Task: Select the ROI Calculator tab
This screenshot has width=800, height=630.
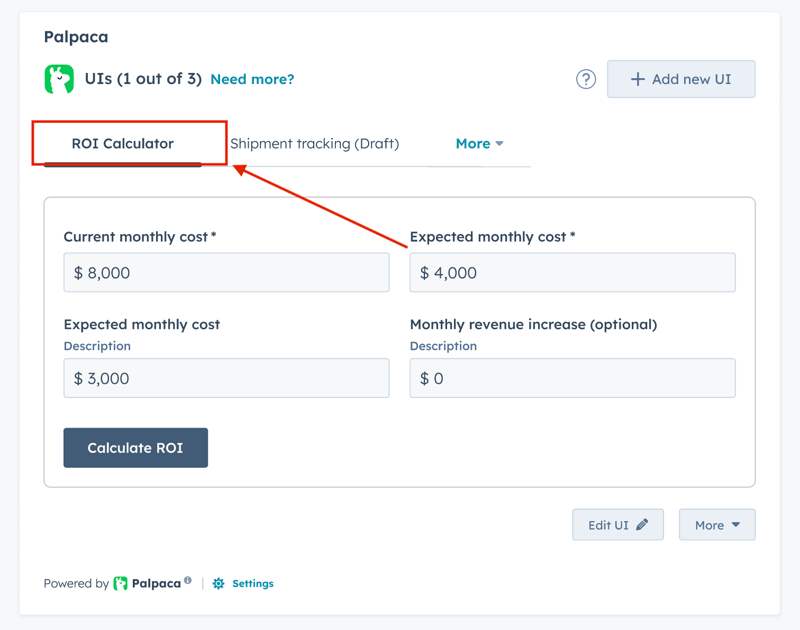Action: tap(123, 143)
